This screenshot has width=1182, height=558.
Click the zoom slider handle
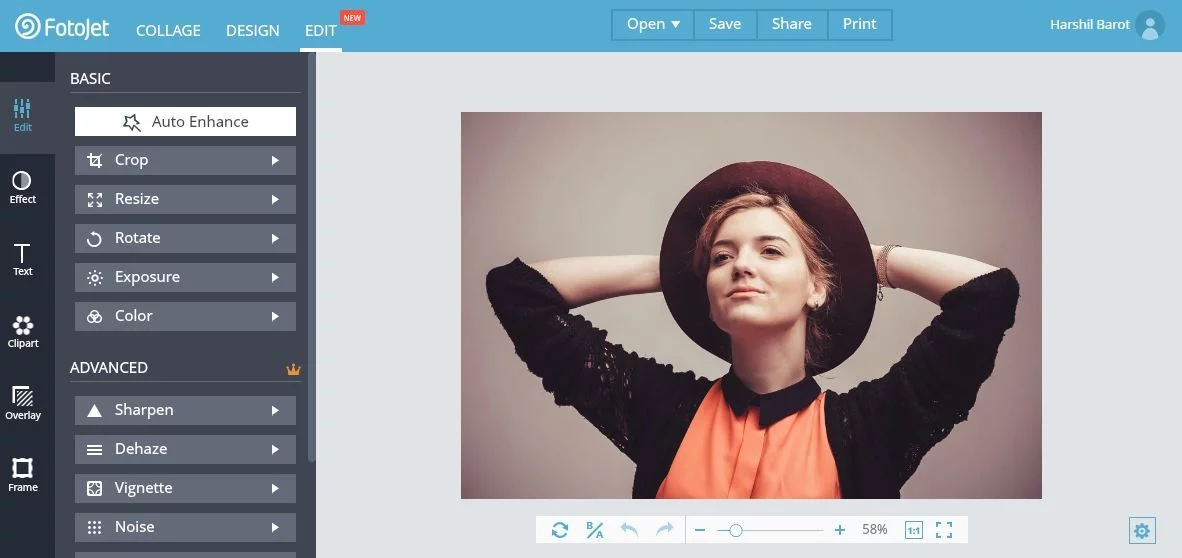coord(736,531)
